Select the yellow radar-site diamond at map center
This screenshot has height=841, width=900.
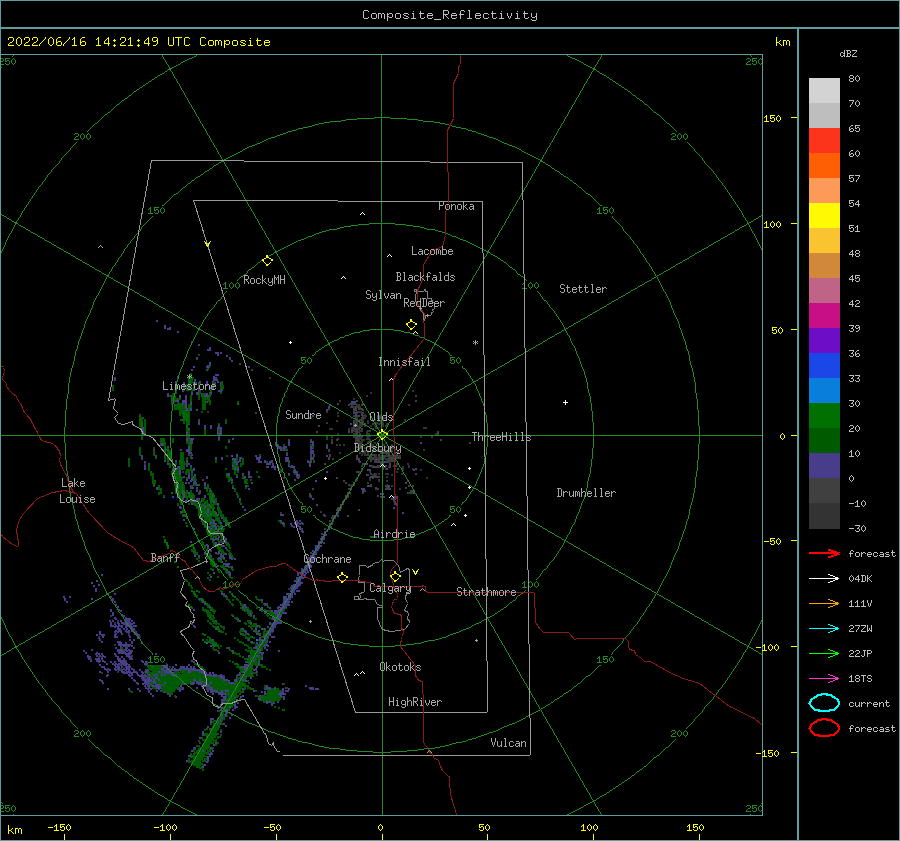tap(382, 435)
